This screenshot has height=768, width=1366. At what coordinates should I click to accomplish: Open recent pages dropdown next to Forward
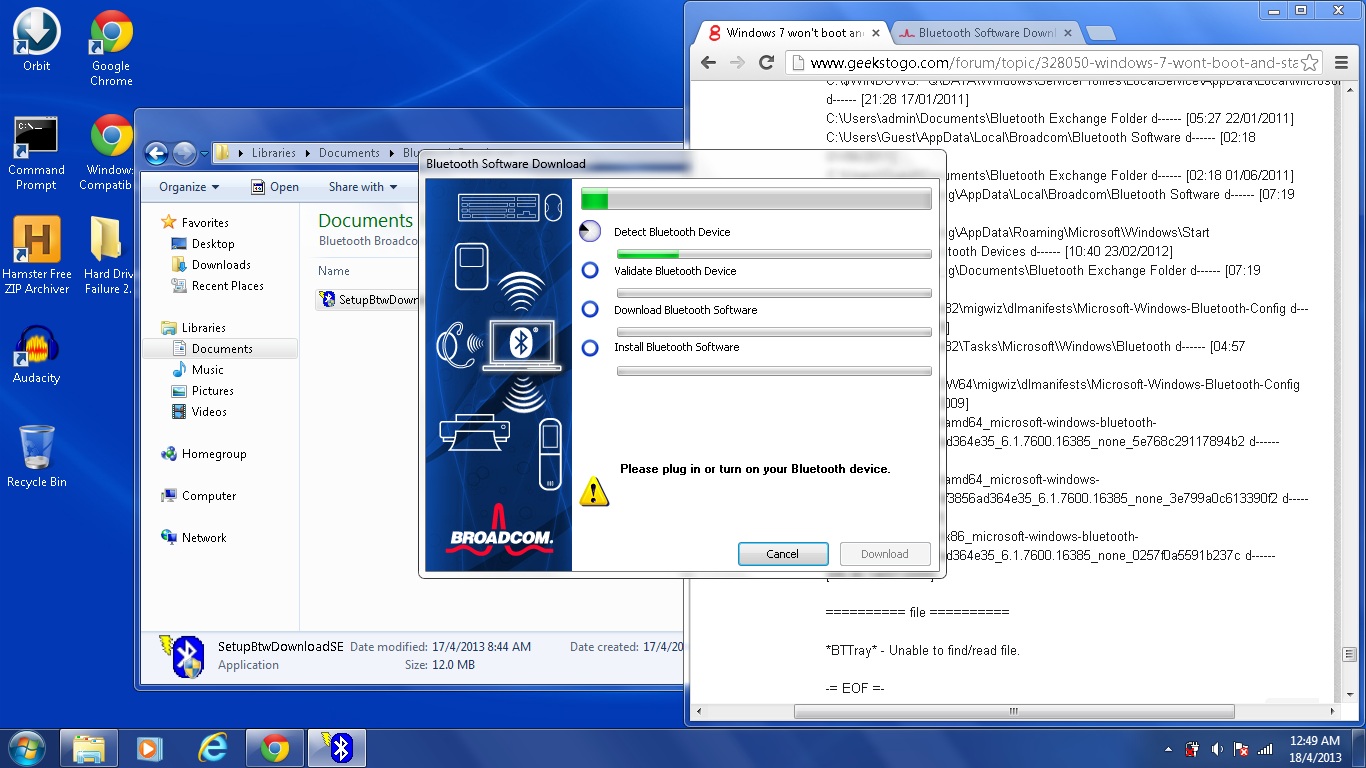click(x=204, y=154)
